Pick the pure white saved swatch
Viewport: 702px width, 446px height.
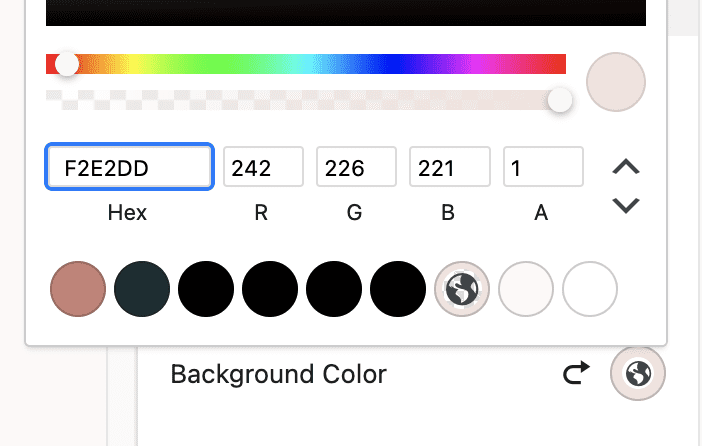point(590,289)
